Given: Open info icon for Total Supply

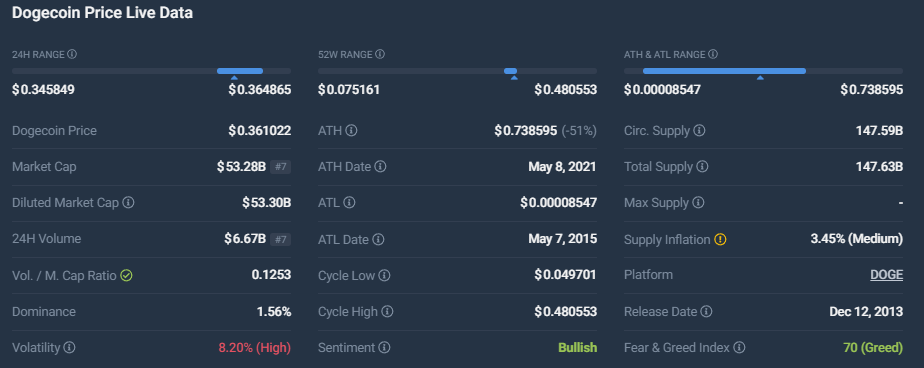Looking at the screenshot, I should click(702, 167).
